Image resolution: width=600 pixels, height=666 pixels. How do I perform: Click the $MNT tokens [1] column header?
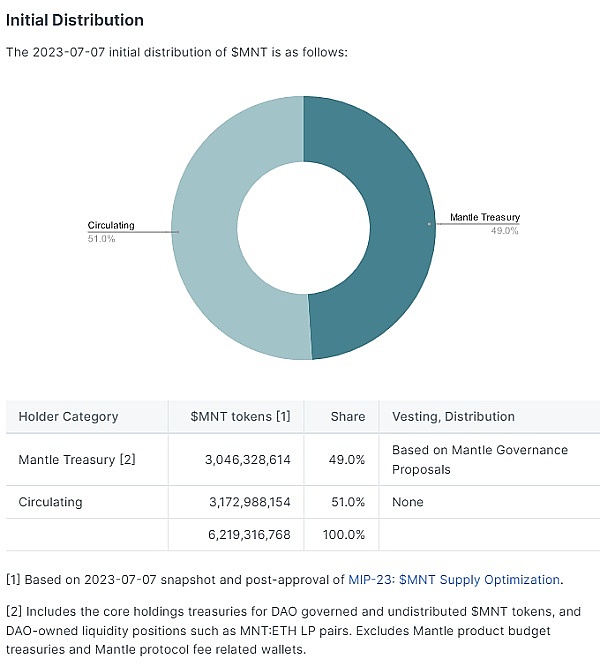click(240, 416)
